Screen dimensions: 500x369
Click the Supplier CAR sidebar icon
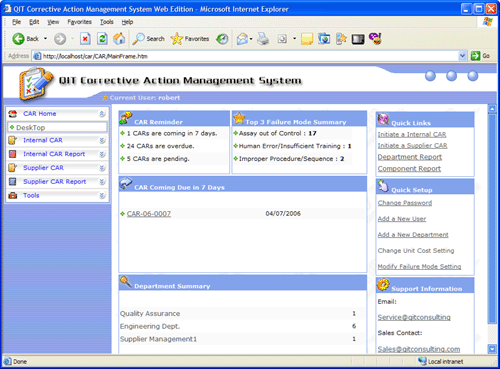tap(13, 168)
